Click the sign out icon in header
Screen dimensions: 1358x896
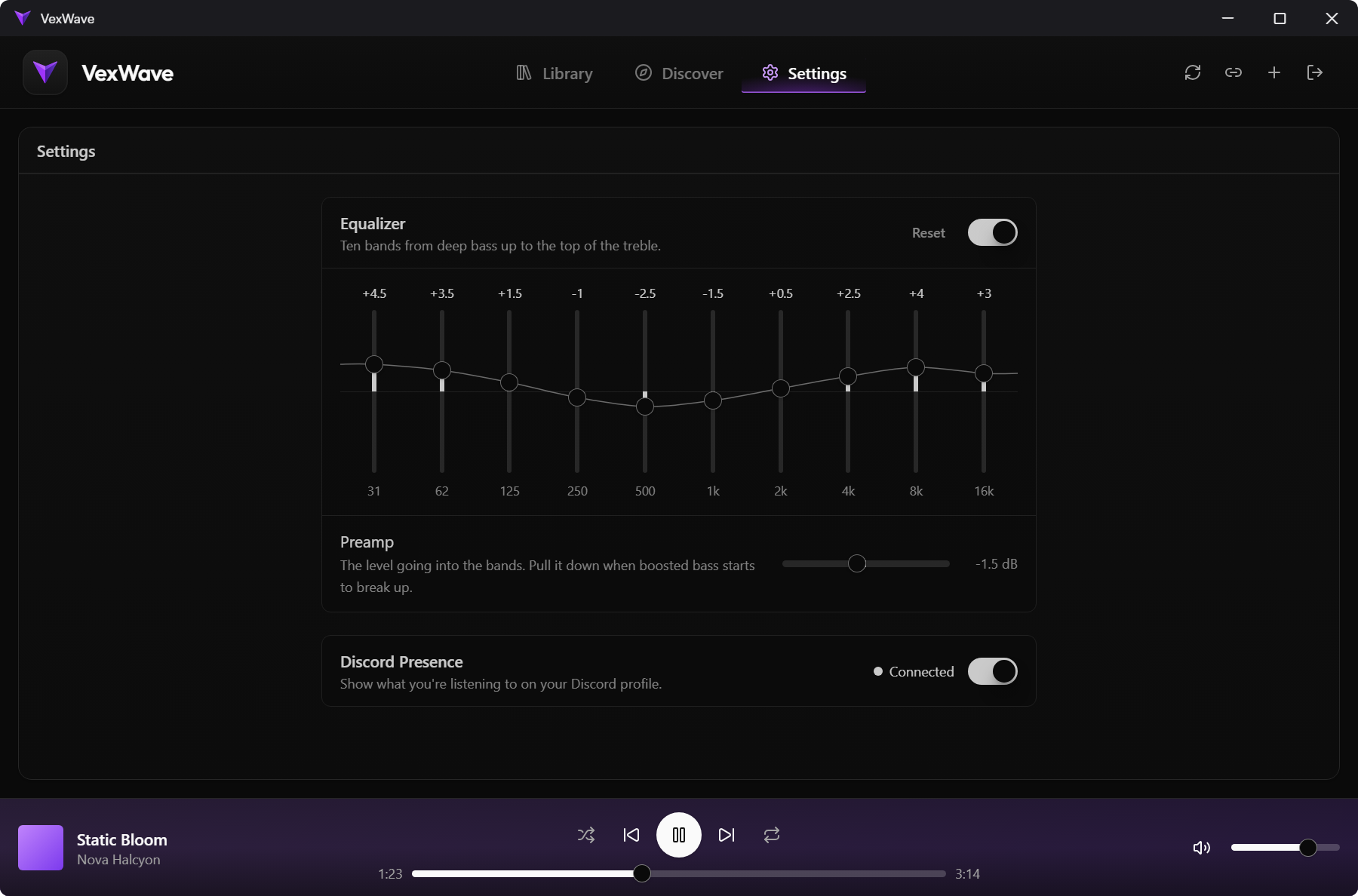[x=1315, y=72]
